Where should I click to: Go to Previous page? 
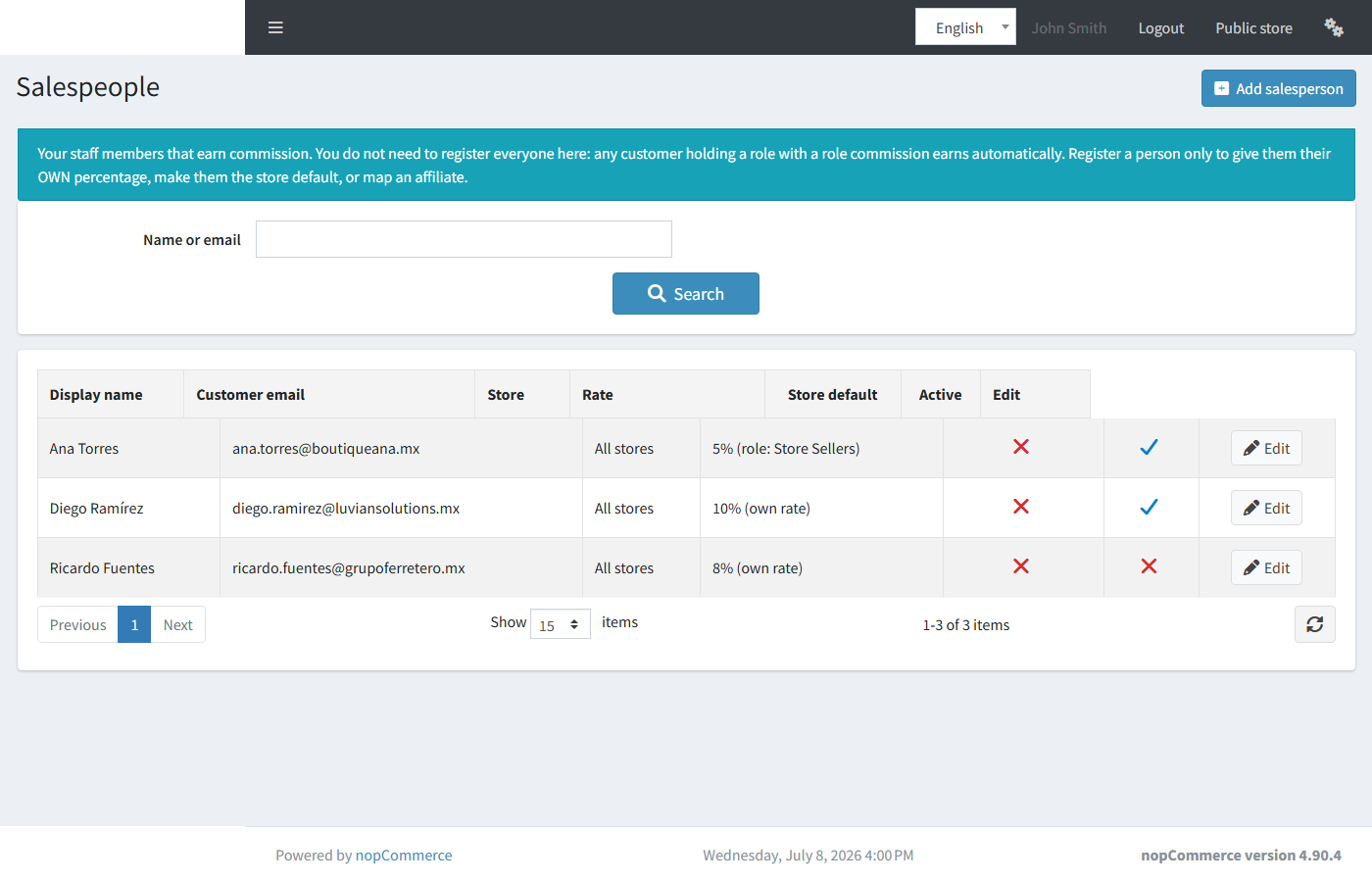pyautogui.click(x=77, y=624)
